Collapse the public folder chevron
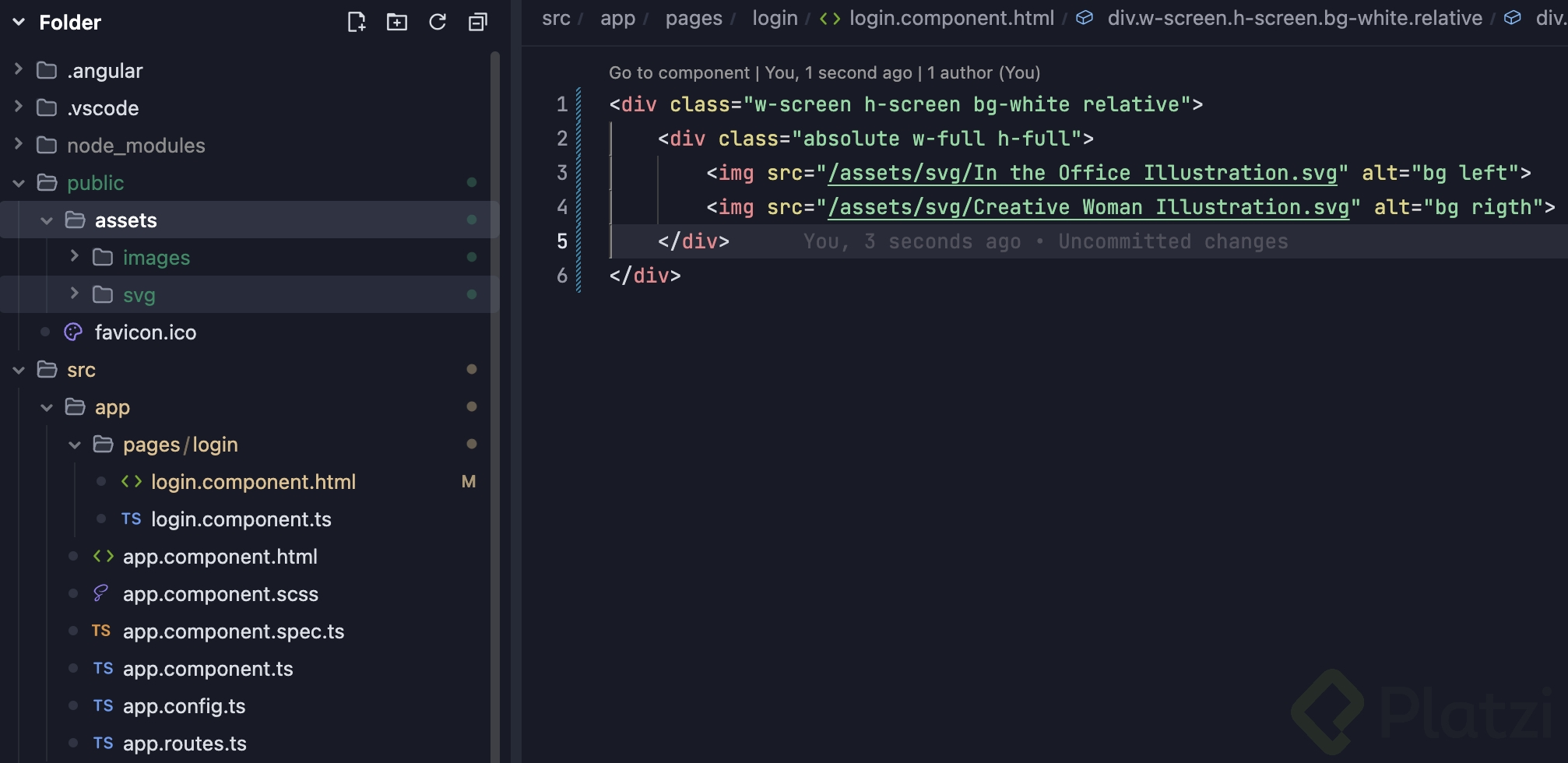 click(x=19, y=183)
